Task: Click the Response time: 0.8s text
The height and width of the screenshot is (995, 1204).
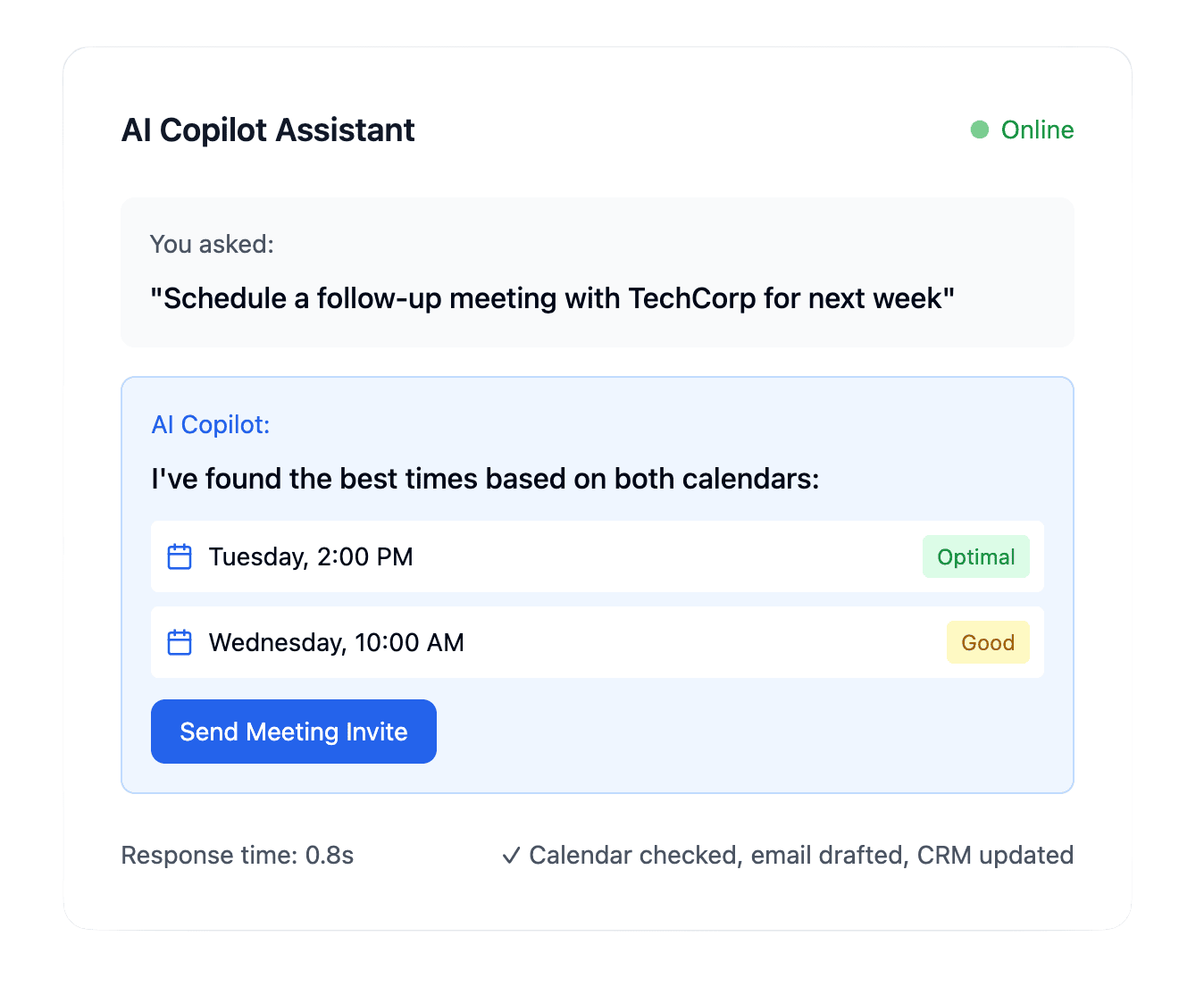Action: pyautogui.click(x=238, y=856)
